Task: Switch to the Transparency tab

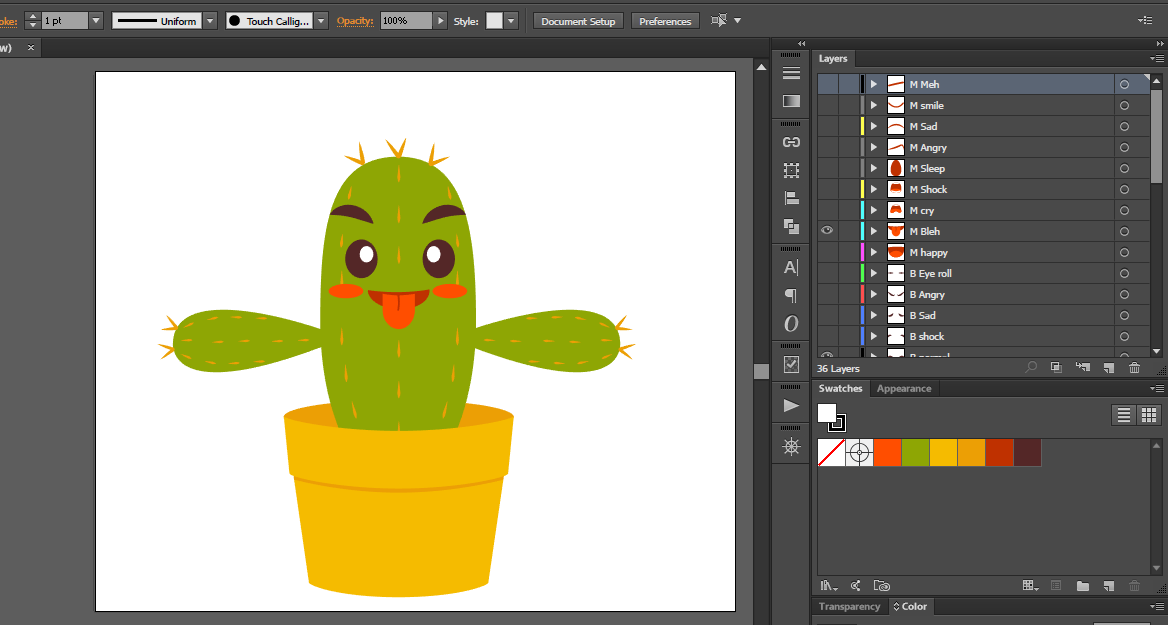Action: (849, 607)
